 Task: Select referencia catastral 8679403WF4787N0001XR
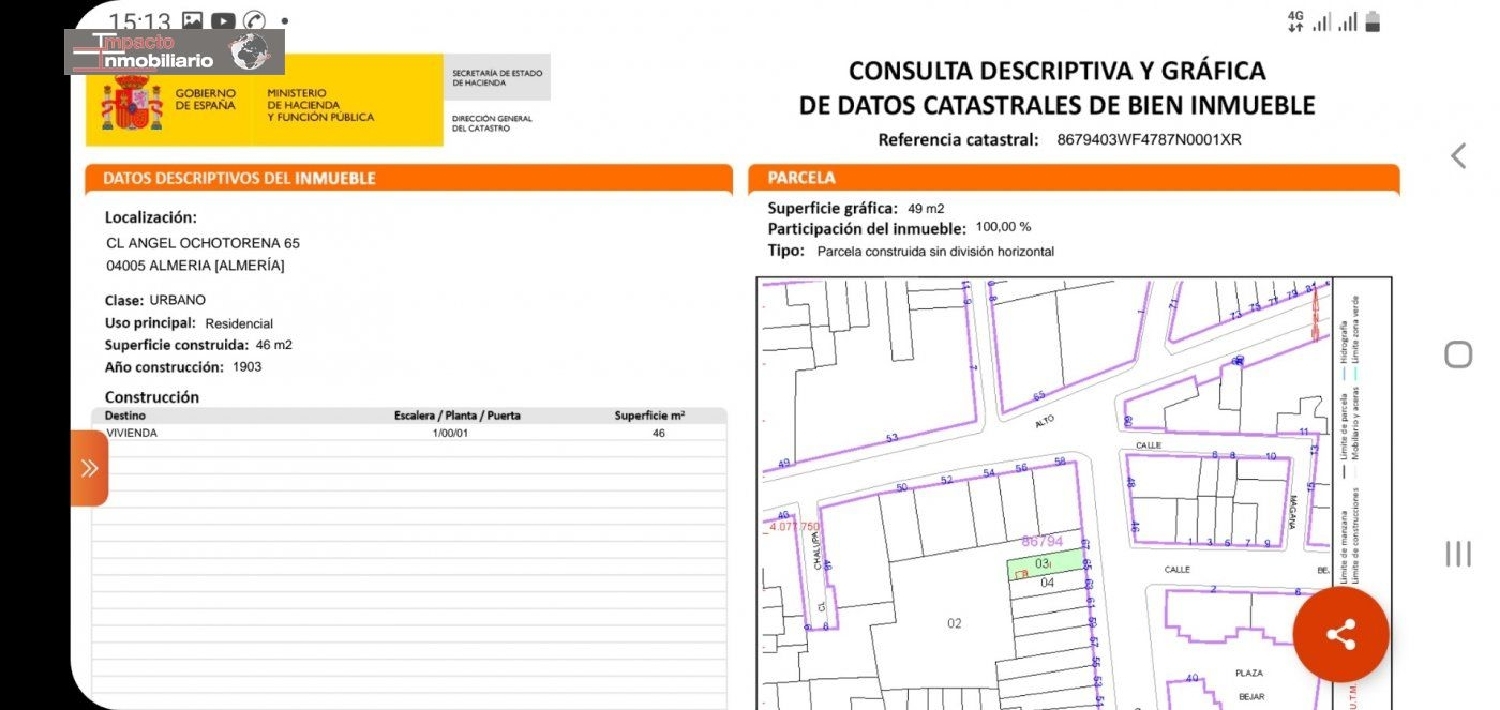(1149, 140)
